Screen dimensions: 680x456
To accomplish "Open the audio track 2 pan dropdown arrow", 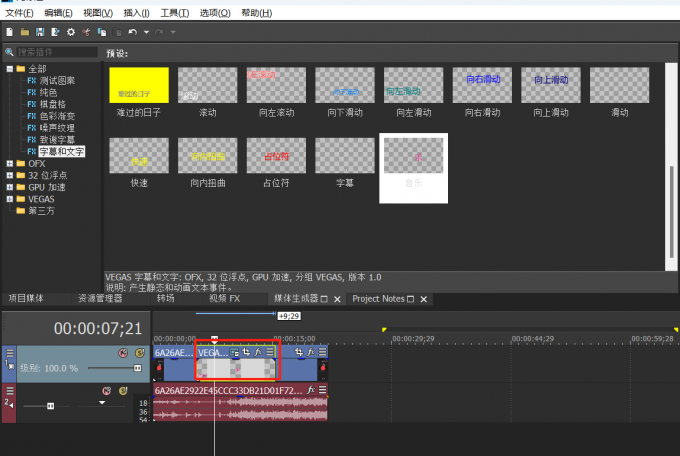I will click(x=102, y=403).
